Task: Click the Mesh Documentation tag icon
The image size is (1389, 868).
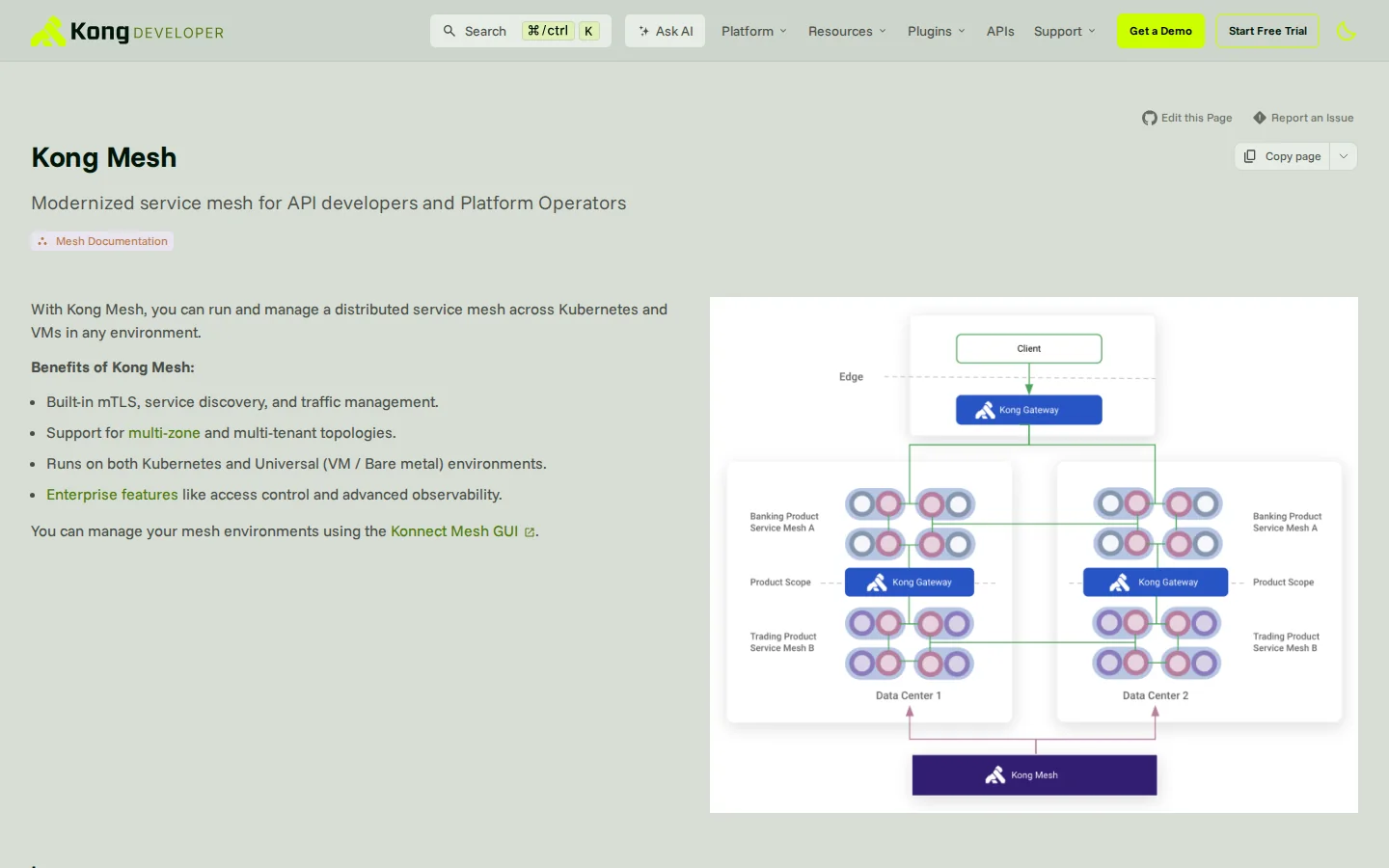Action: pyautogui.click(x=42, y=241)
